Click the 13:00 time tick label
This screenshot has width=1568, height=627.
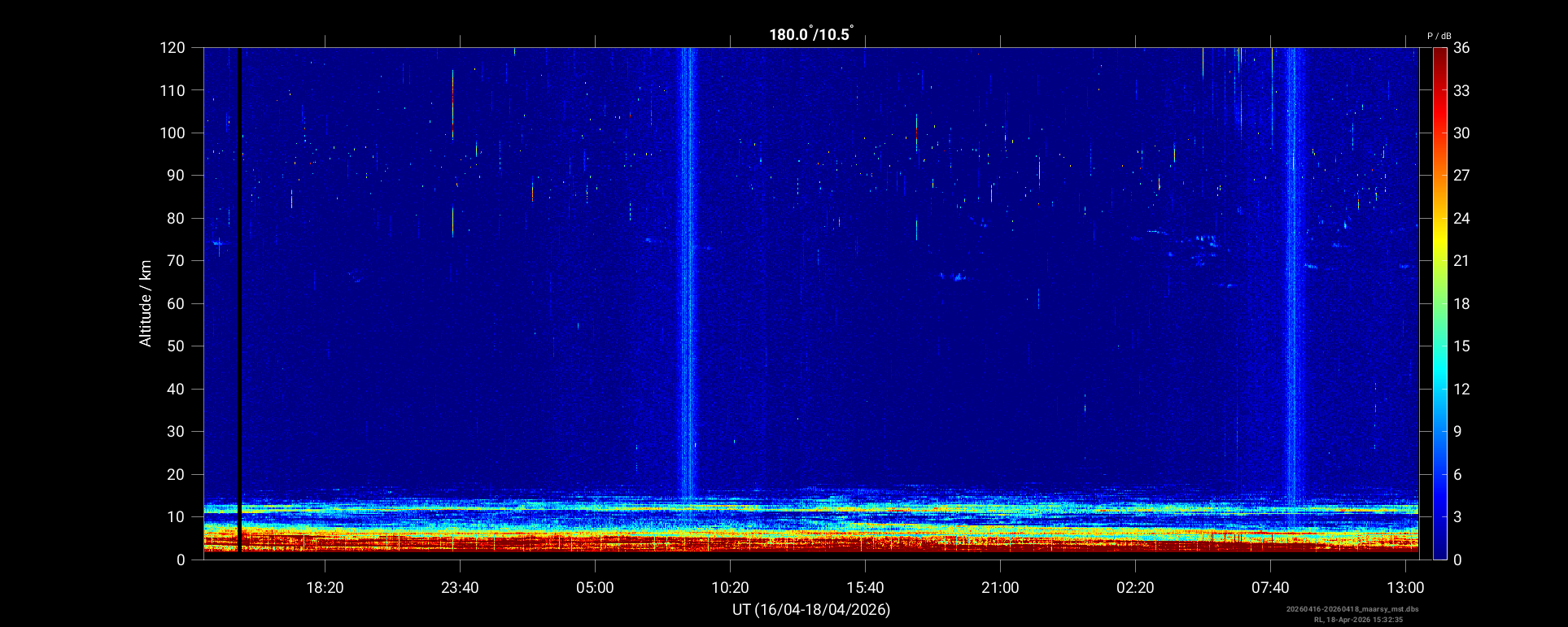tap(1405, 587)
